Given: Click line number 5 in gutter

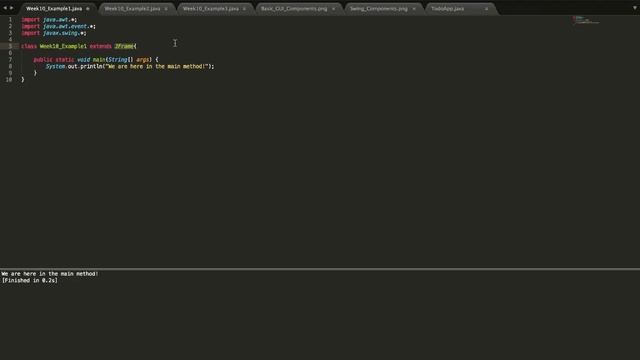Looking at the screenshot, I should click(x=10, y=46).
